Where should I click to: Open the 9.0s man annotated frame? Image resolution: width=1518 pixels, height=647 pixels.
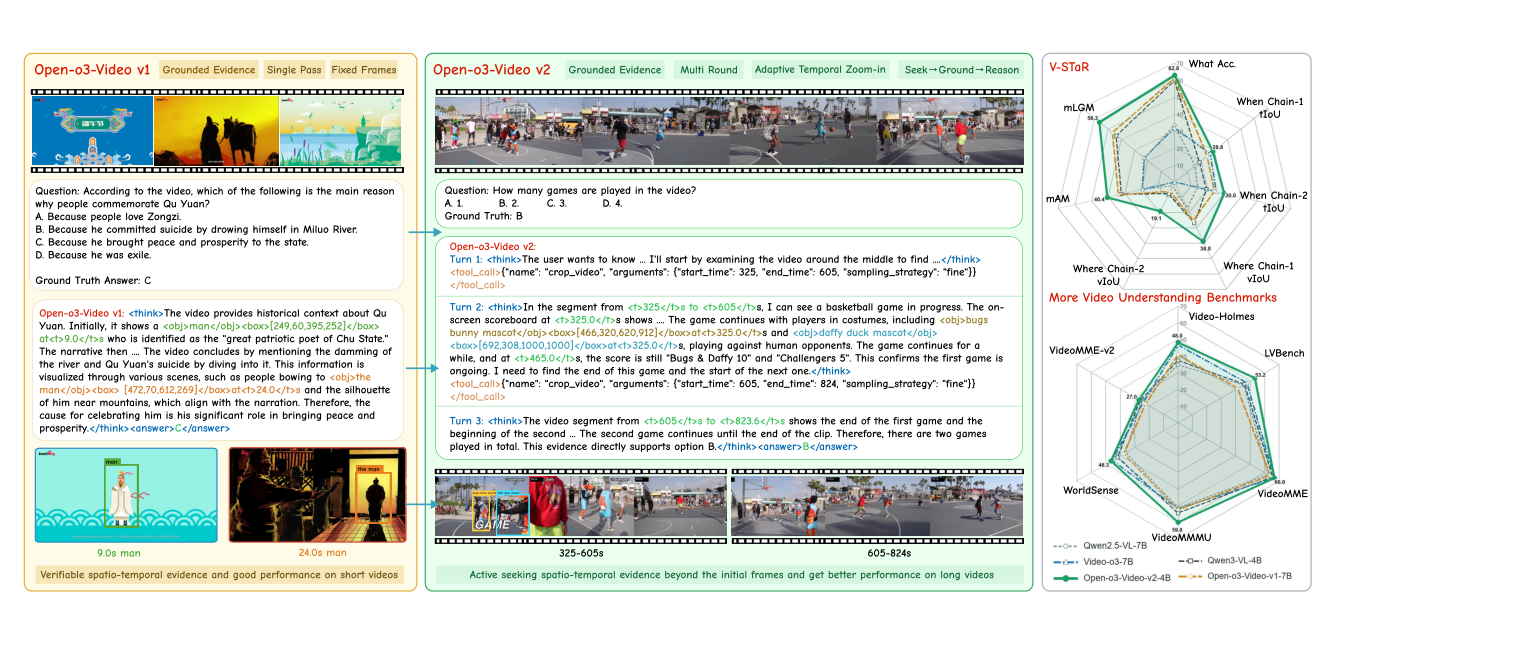(x=126, y=495)
